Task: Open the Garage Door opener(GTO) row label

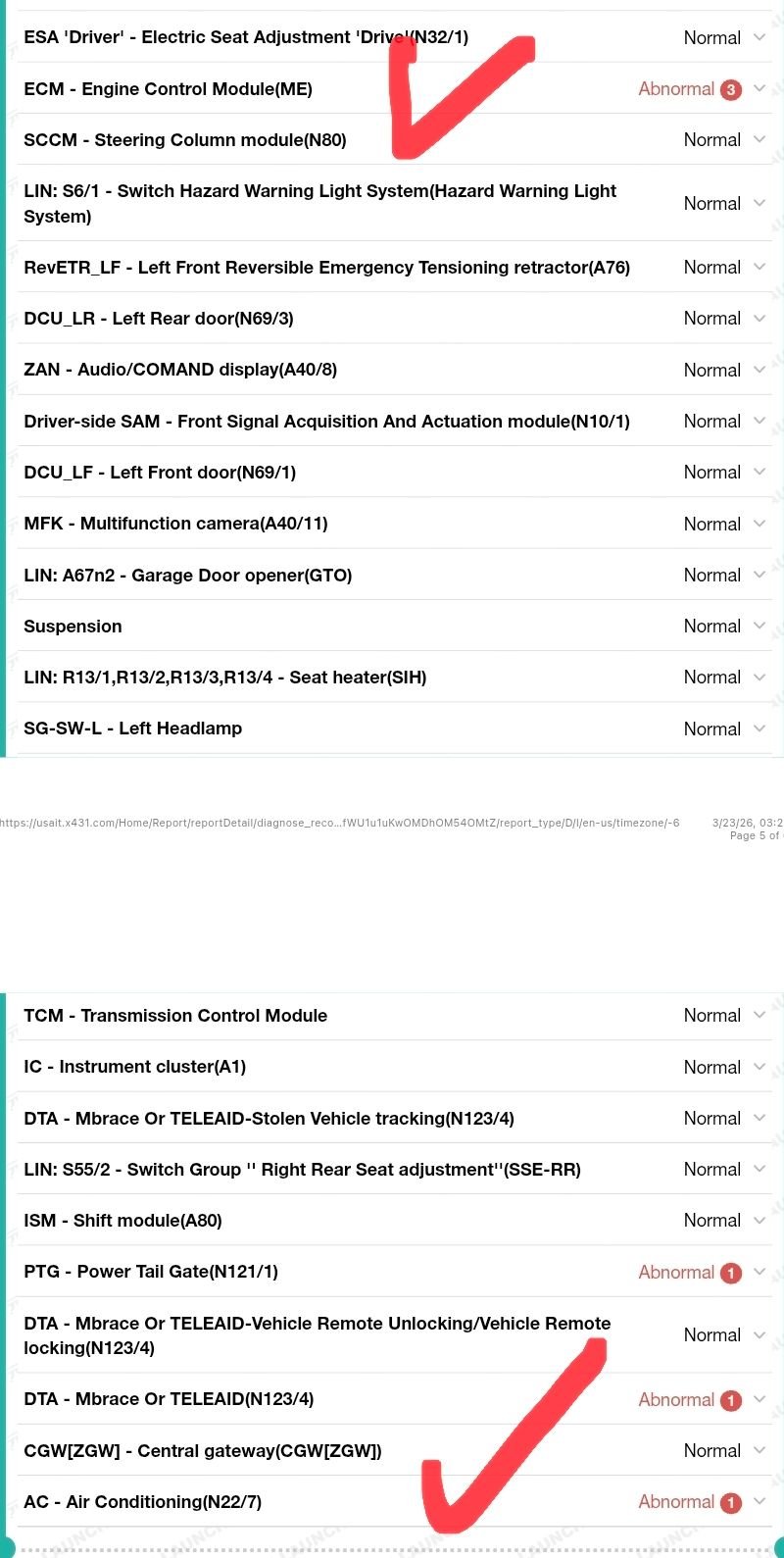Action: pyautogui.click(x=187, y=576)
